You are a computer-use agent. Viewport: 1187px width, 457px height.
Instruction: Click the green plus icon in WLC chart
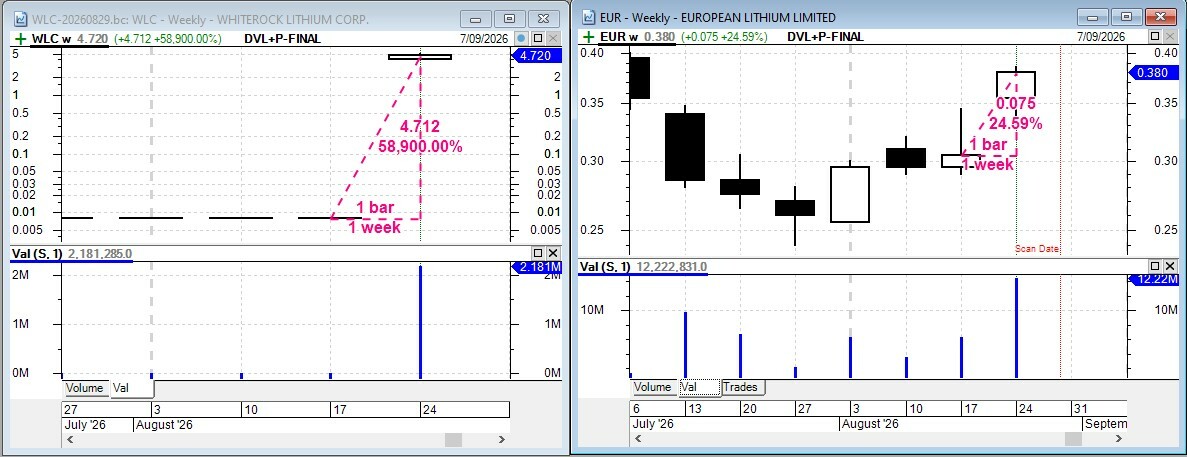point(20,38)
